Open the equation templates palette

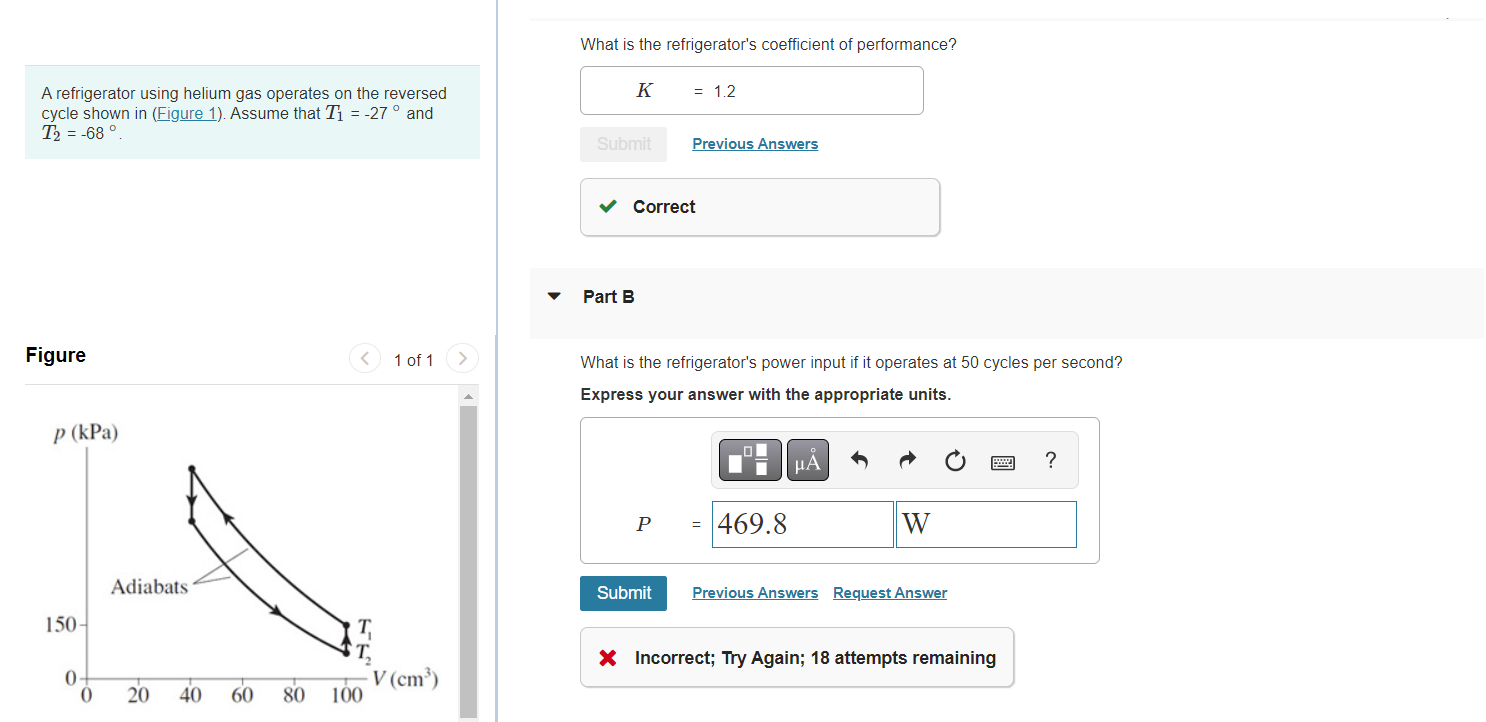click(749, 459)
